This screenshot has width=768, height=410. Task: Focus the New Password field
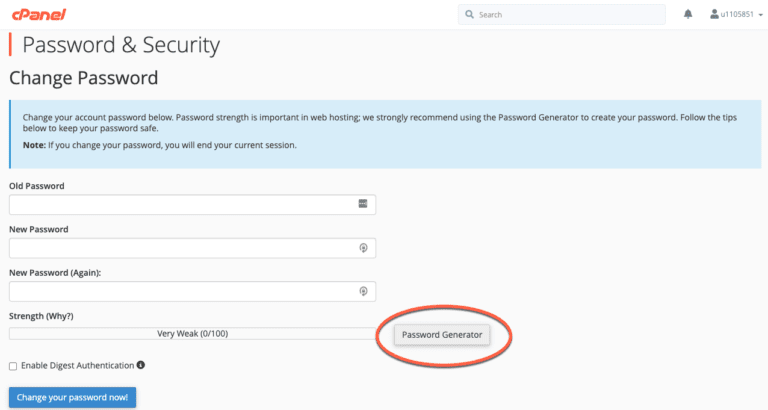(192, 248)
